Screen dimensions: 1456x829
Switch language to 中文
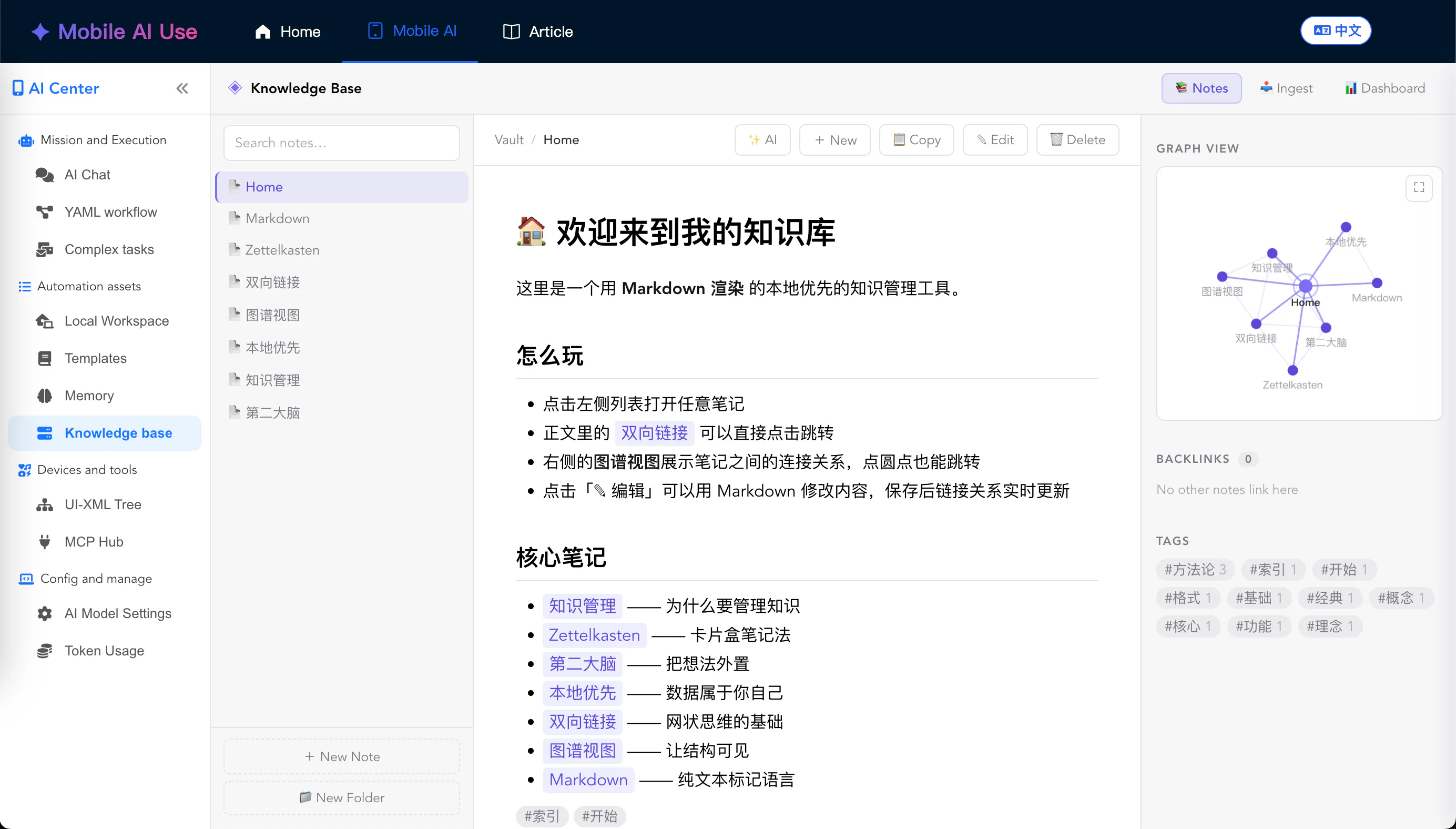1336,31
